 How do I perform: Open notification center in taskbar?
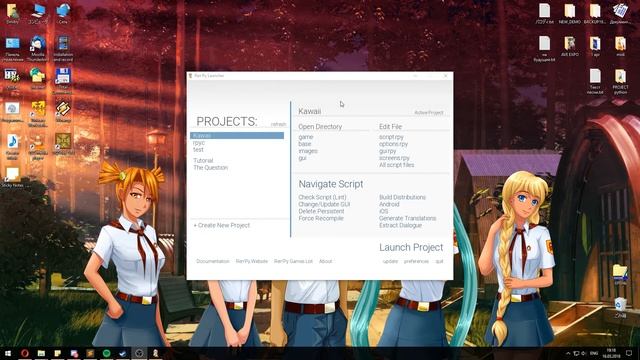629,353
